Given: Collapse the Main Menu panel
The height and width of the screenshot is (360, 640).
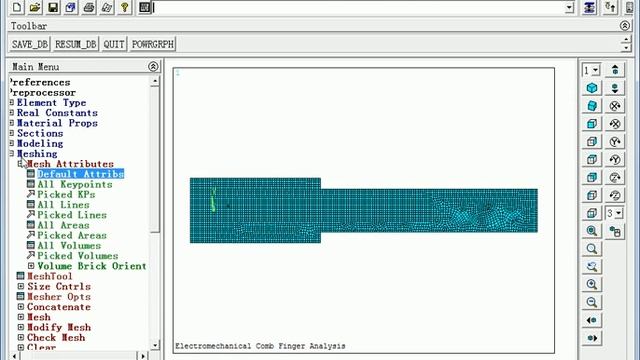Looking at the screenshot, I should [x=153, y=67].
